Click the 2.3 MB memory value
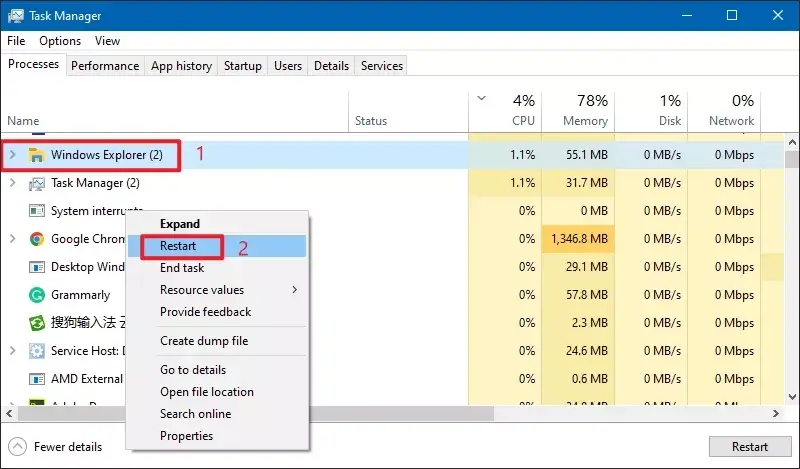Viewport: 800px width, 469px height. 590,323
